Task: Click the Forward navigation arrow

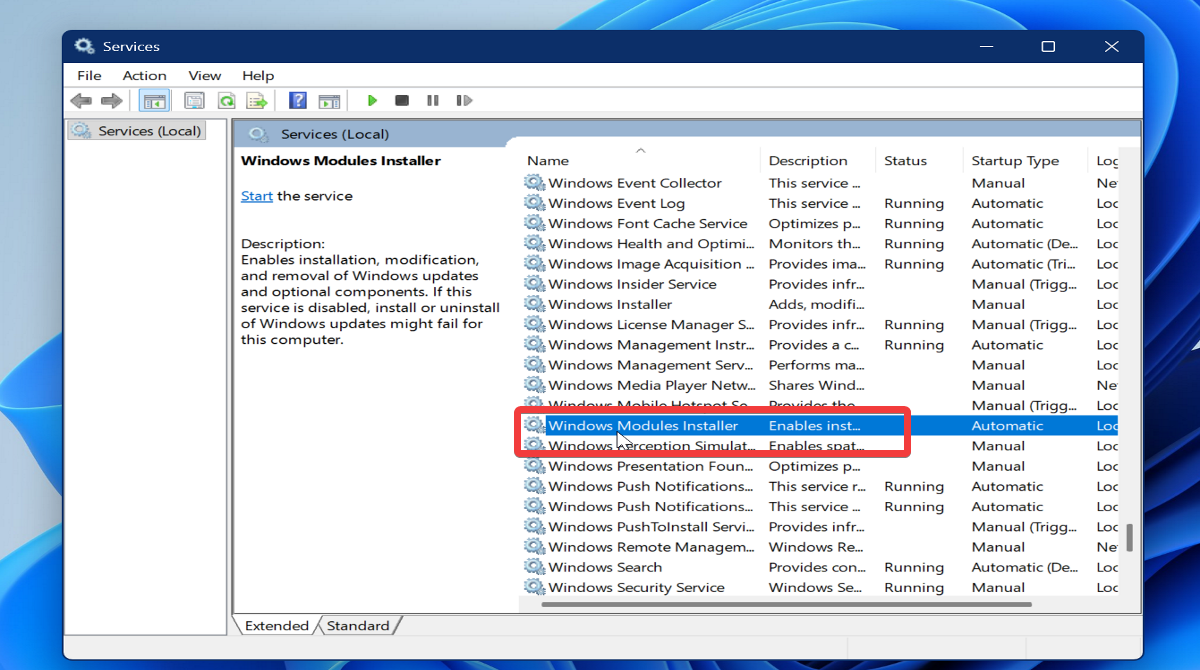Action: tap(111, 100)
